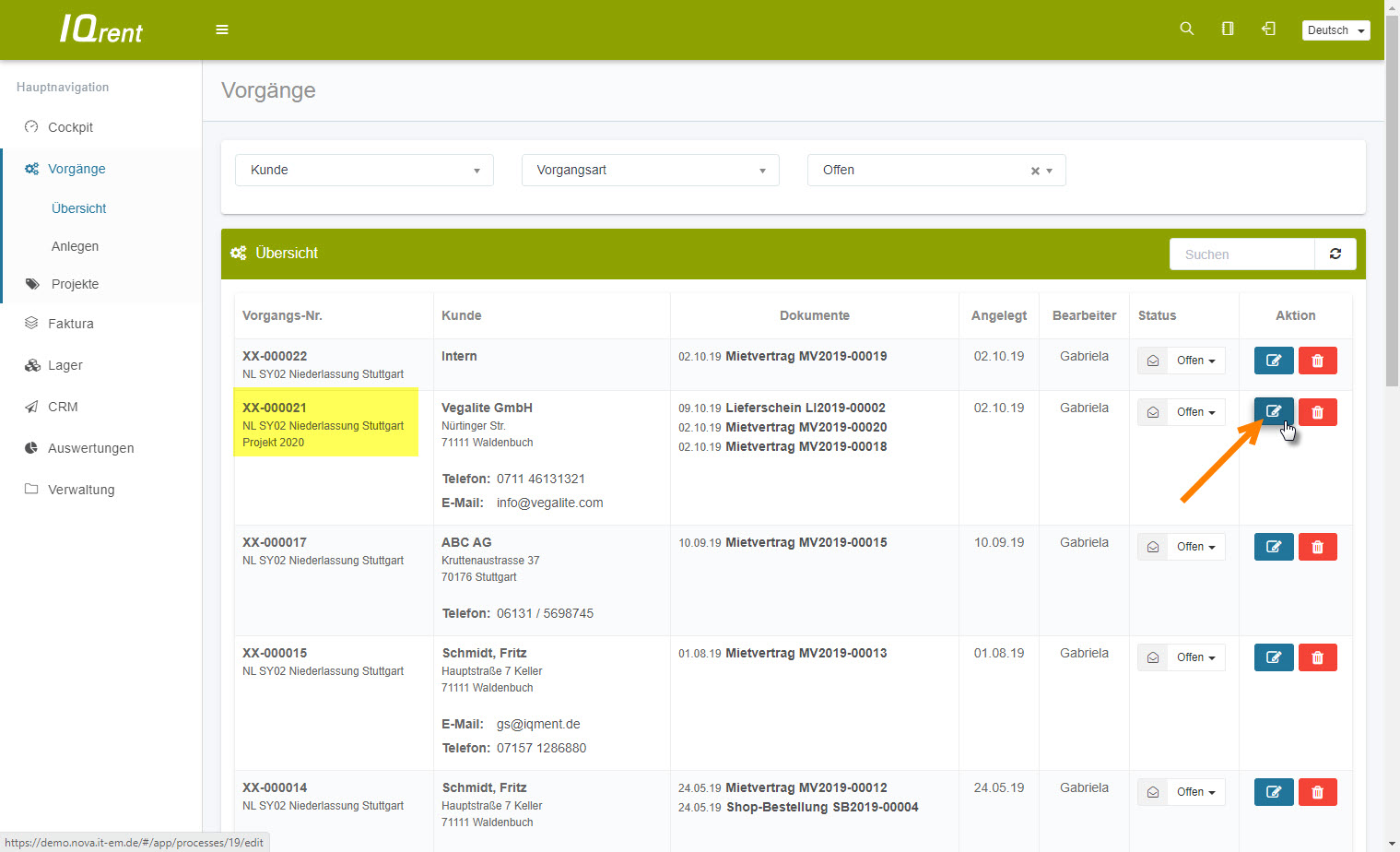Open edit for process XX-000014

1274,792
